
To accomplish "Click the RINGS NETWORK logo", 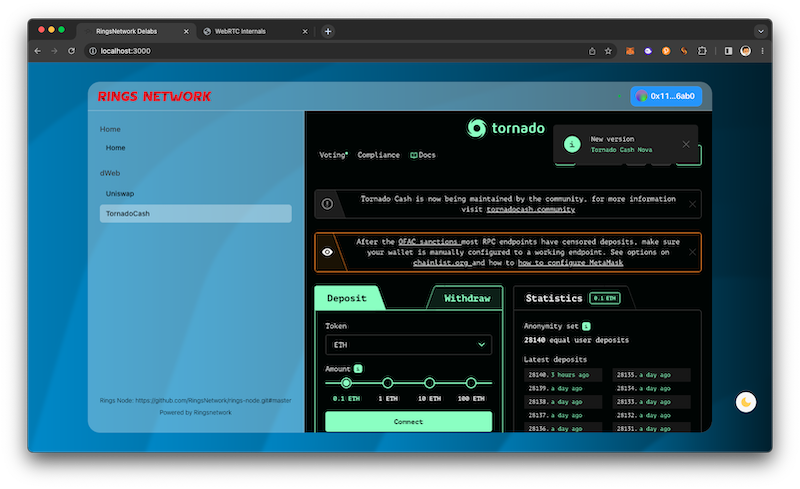I will 154,96.
